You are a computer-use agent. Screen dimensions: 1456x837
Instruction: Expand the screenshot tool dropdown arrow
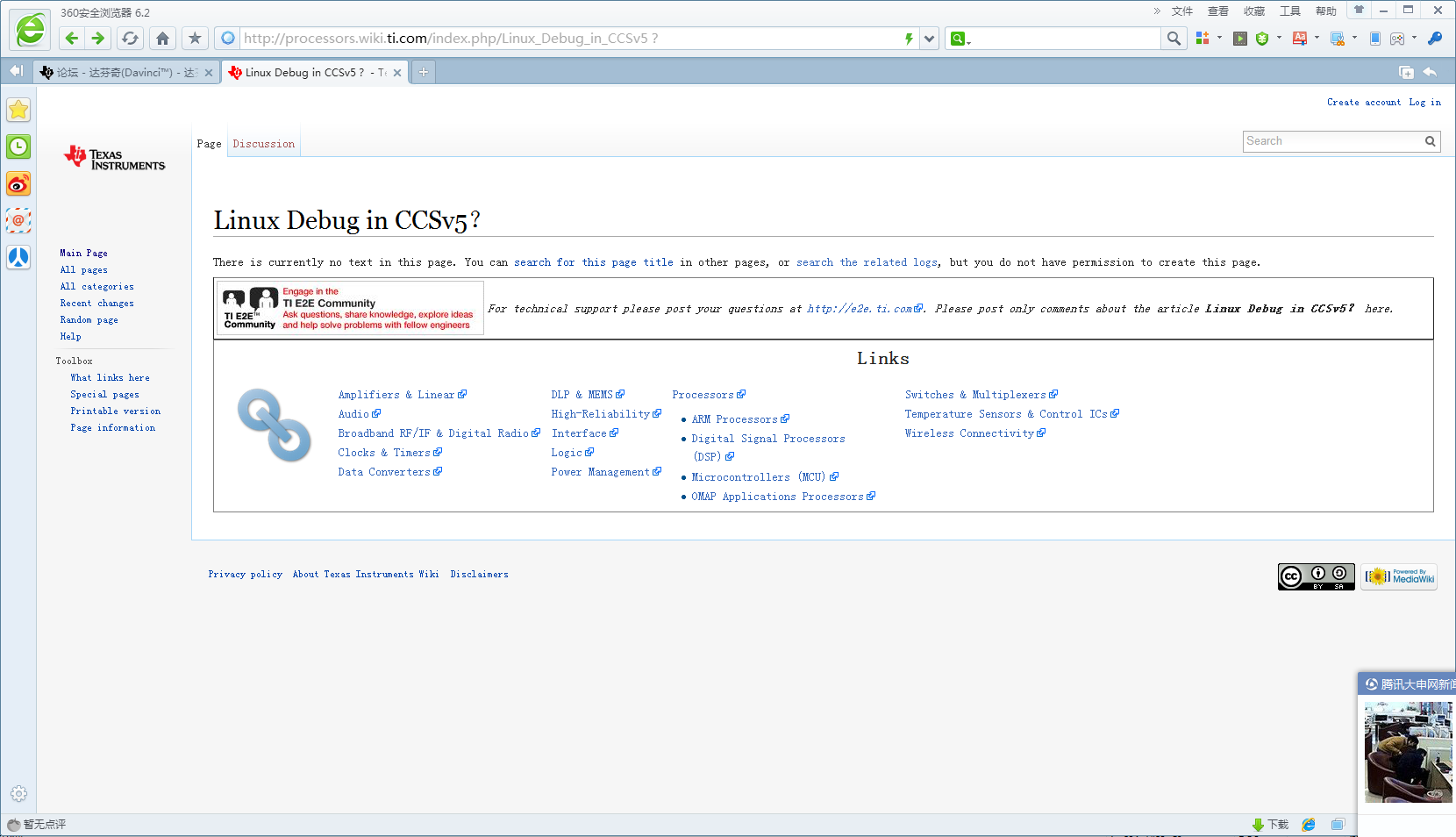click(x=1354, y=38)
